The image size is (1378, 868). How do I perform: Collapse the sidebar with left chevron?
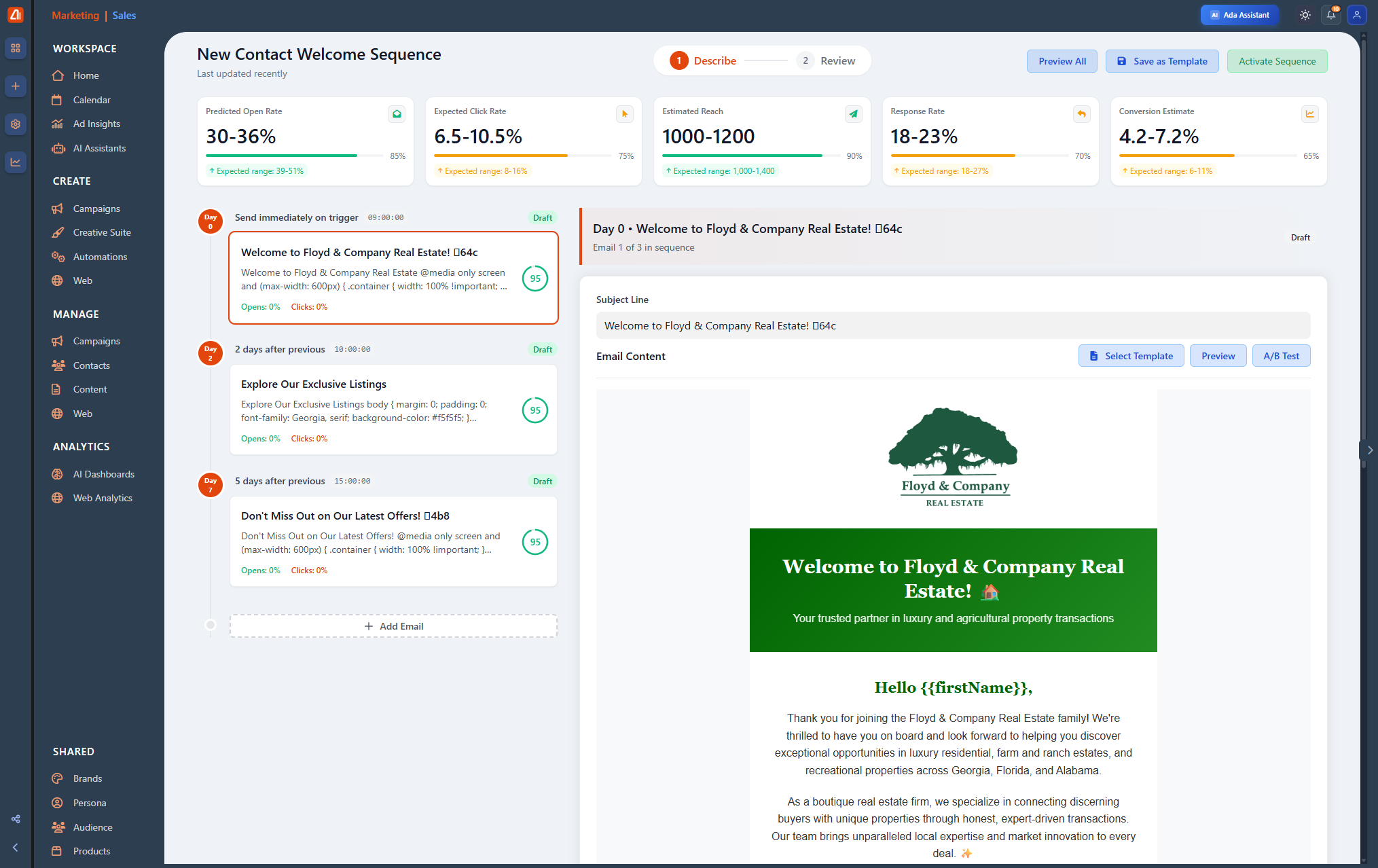click(x=15, y=847)
